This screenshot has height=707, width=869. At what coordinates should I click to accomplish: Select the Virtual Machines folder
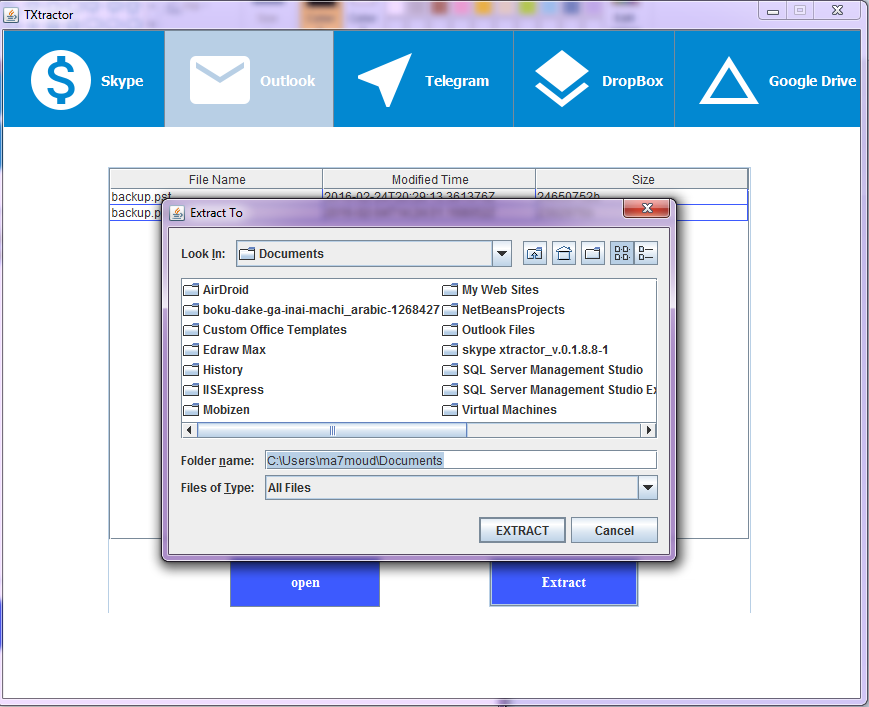point(499,409)
